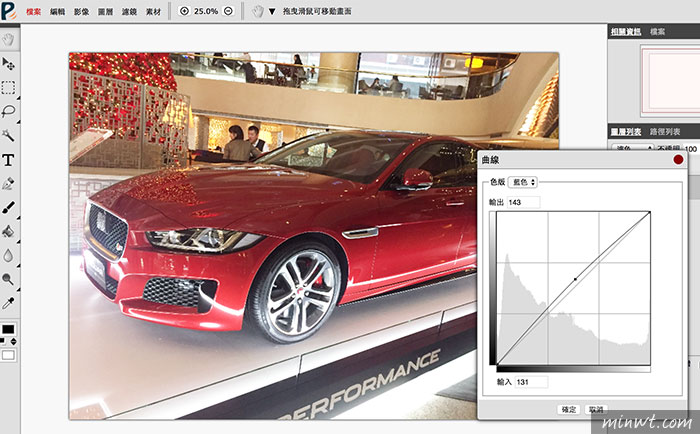Image resolution: width=700 pixels, height=434 pixels.
Task: Select the Eyedropper tool
Action: [8, 303]
